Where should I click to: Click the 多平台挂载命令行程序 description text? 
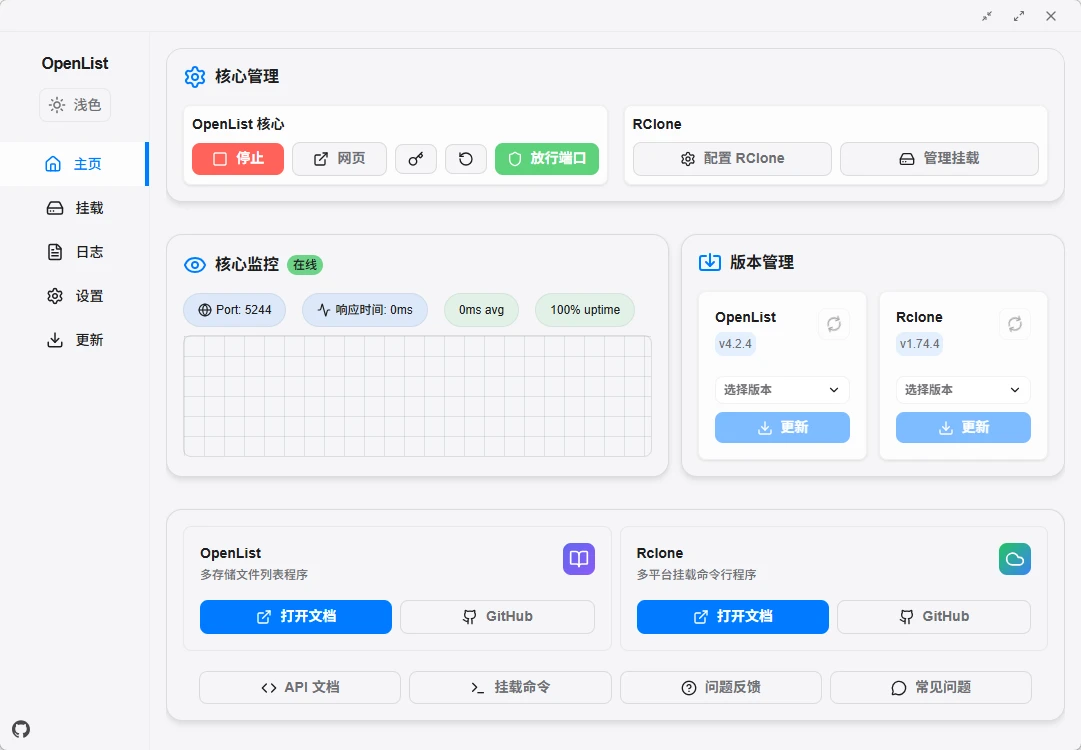696,575
